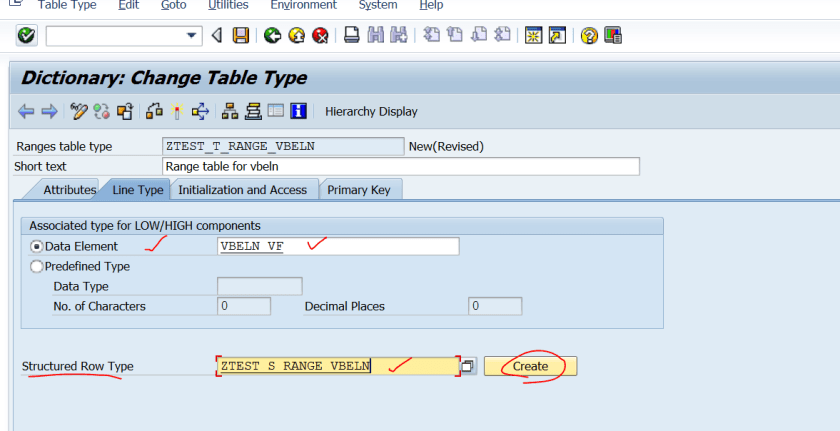Toggle Display/Change with the pencil icon
Screen dimensions: 840x431
[x=78, y=111]
